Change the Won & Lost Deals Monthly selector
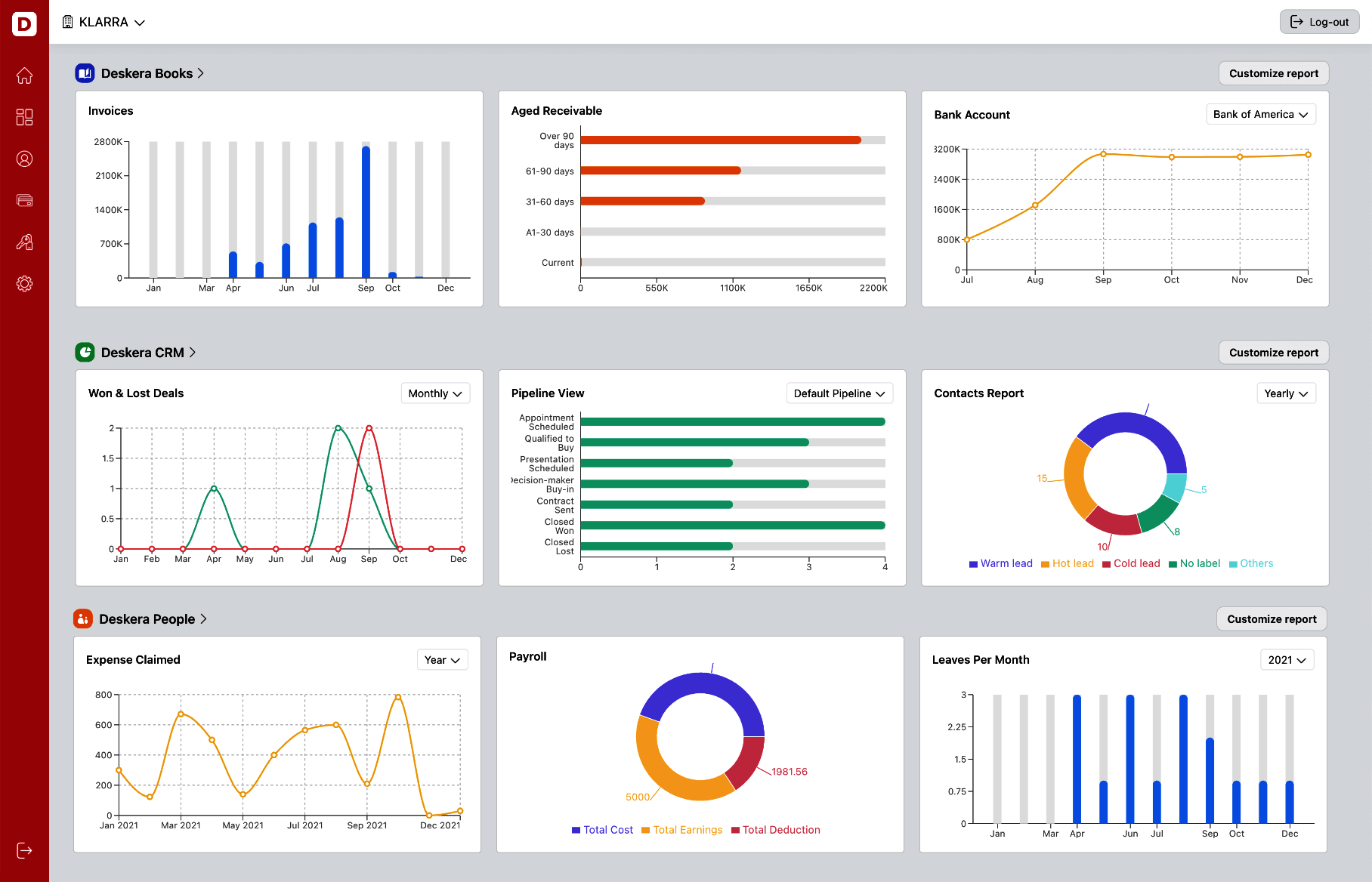Image resolution: width=1372 pixels, height=882 pixels. [x=434, y=393]
